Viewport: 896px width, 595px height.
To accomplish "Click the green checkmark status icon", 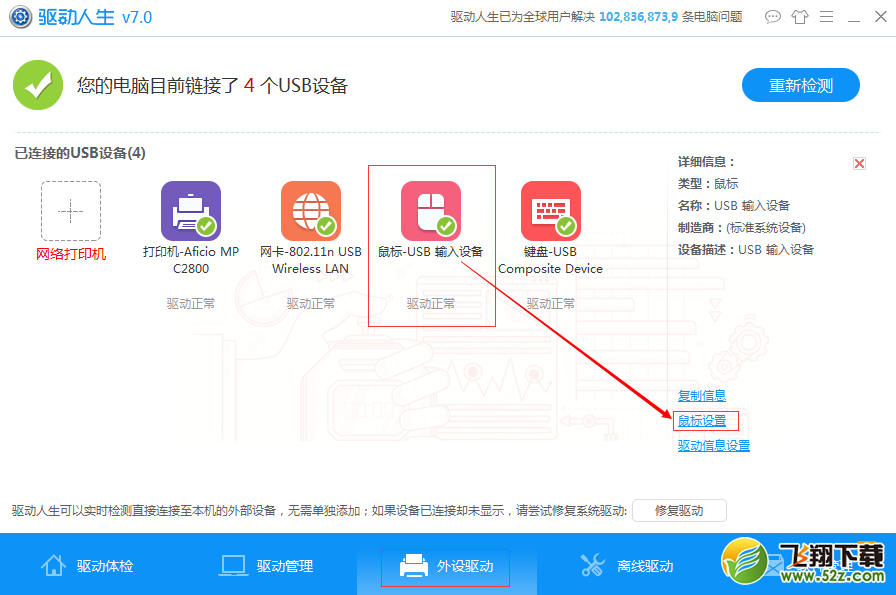I will 38,85.
